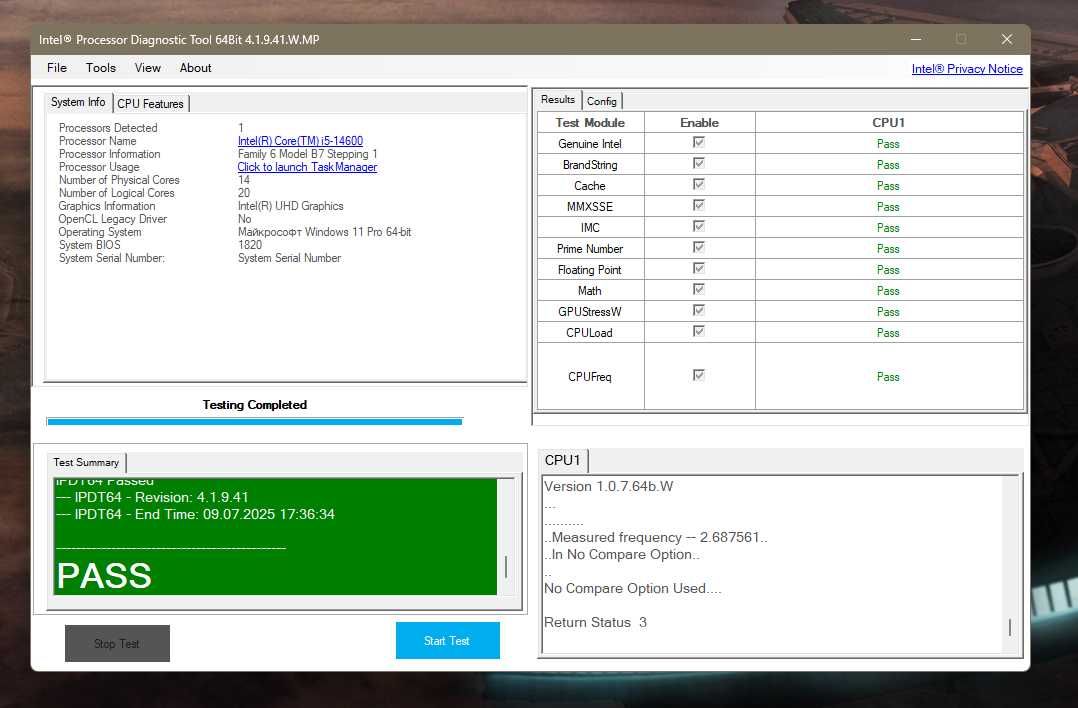Select the Config tab
The width and height of the screenshot is (1078, 708).
pyautogui.click(x=602, y=101)
